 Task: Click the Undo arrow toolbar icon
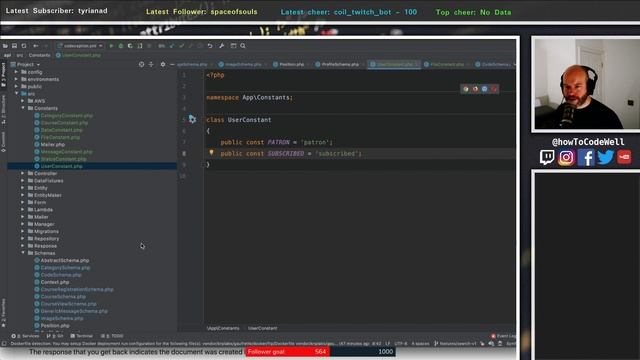[x=210, y=46]
